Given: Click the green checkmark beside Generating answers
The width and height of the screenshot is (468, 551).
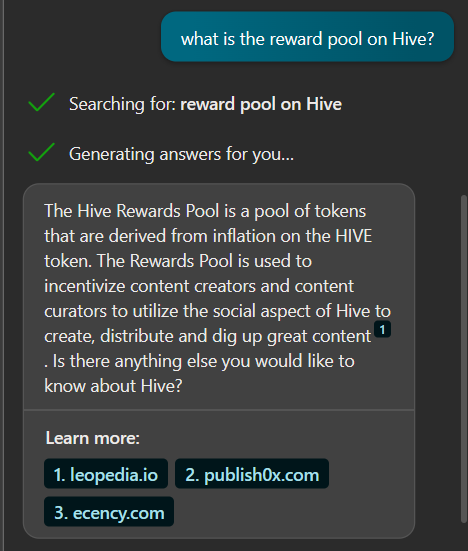Looking at the screenshot, I should (41, 153).
